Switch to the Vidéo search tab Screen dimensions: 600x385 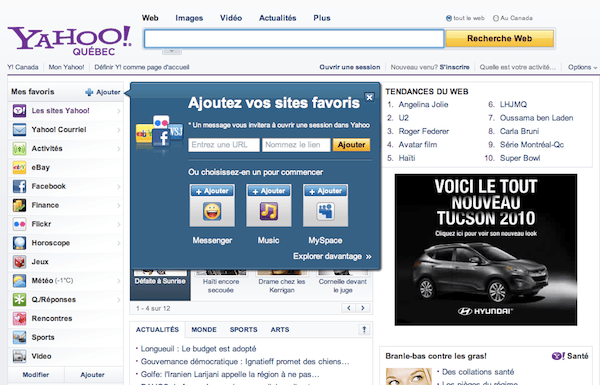coord(231,18)
